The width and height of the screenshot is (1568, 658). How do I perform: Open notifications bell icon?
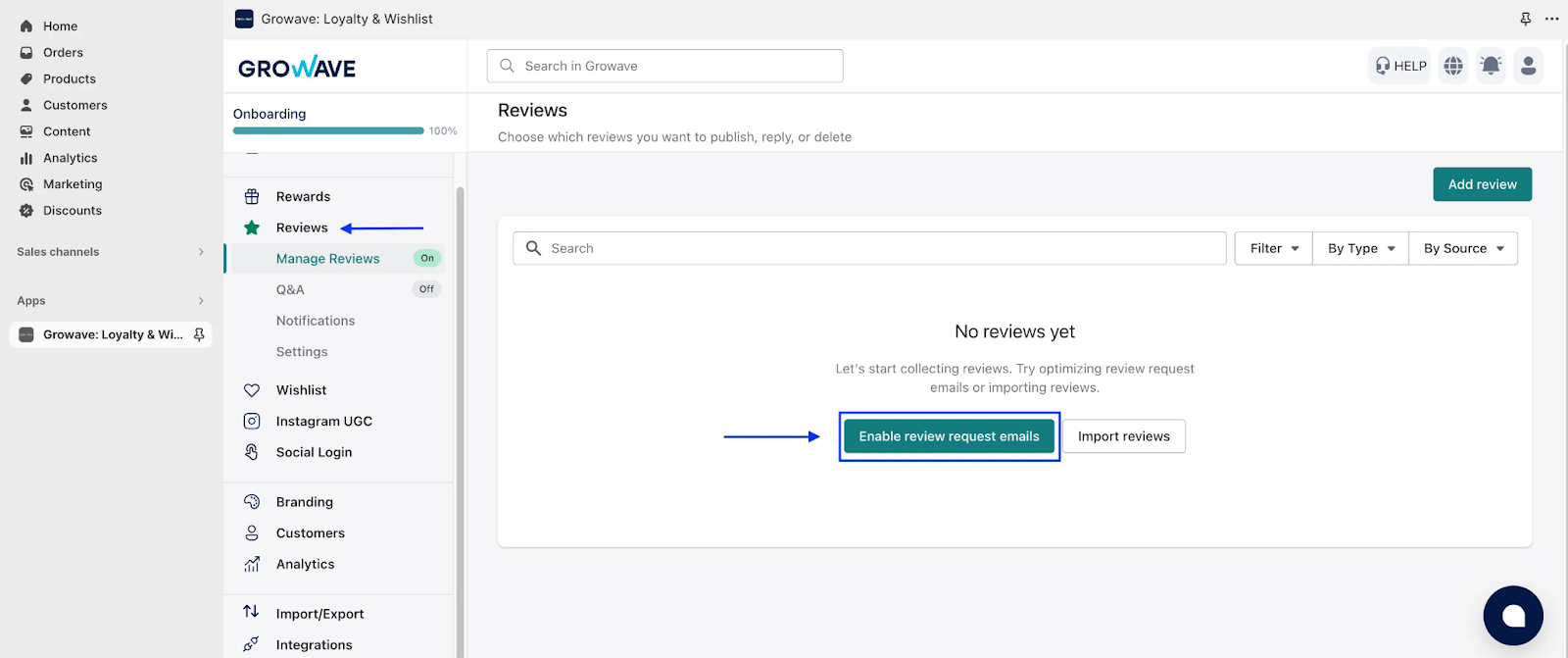pos(1491,66)
